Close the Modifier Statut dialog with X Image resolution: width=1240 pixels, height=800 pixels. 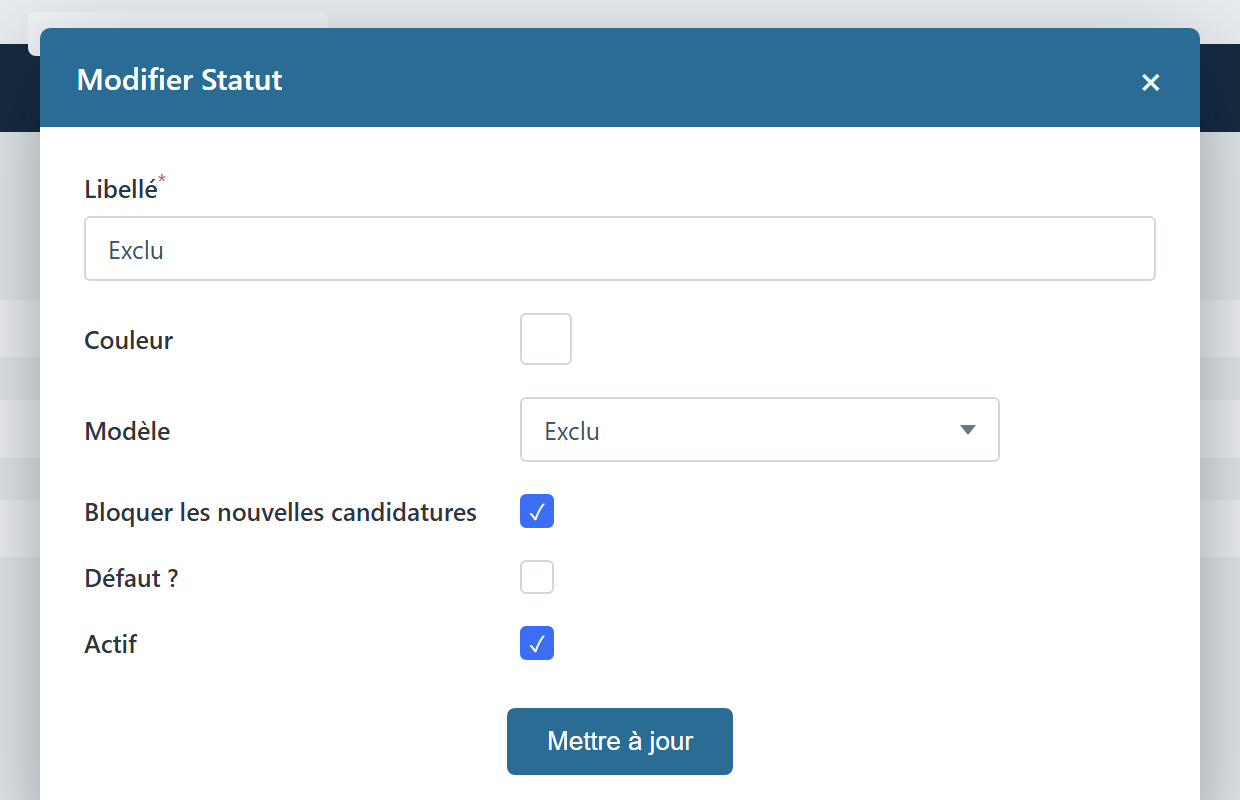(x=1150, y=82)
